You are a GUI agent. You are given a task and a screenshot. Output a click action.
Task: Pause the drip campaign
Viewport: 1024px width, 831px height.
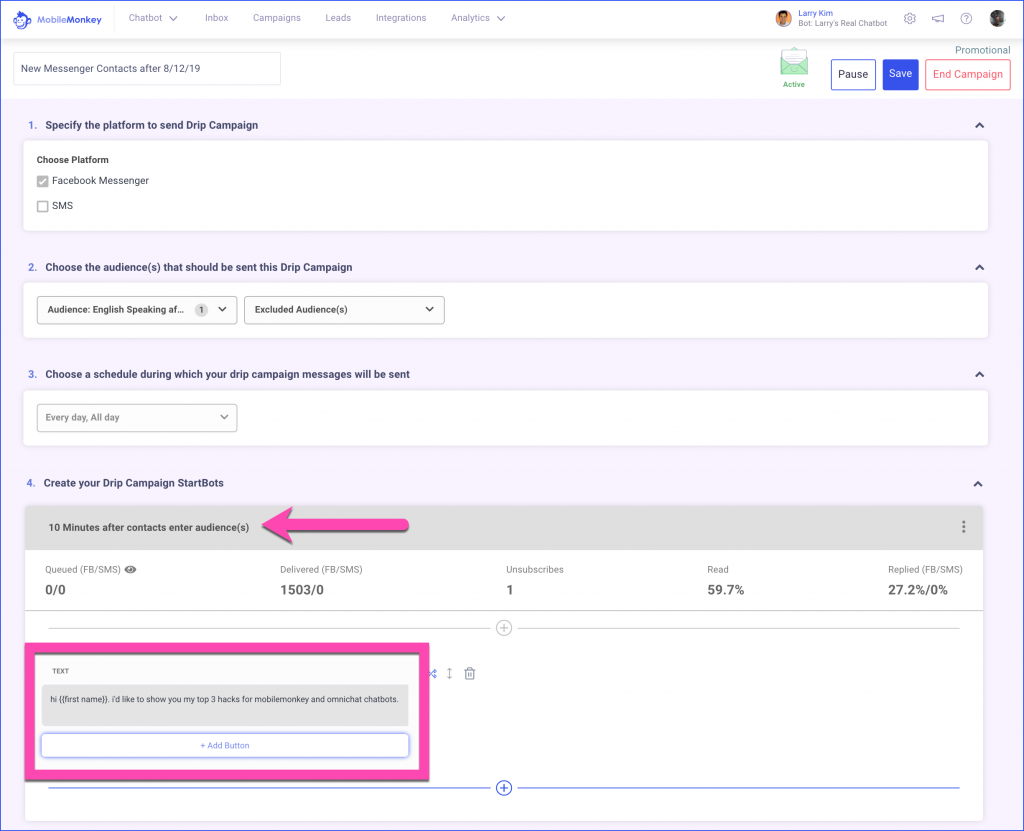[x=853, y=74]
